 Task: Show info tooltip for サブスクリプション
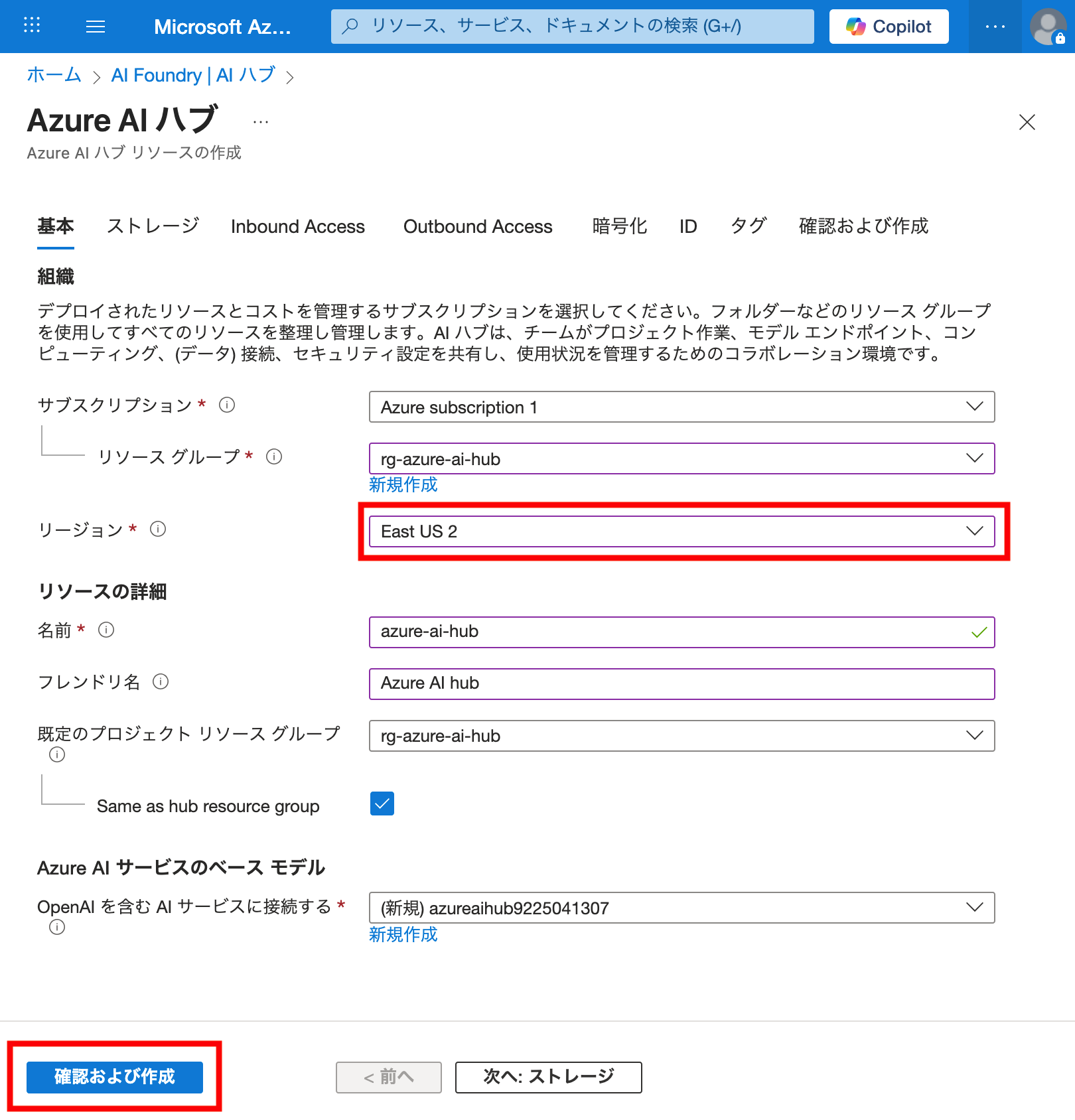(227, 405)
